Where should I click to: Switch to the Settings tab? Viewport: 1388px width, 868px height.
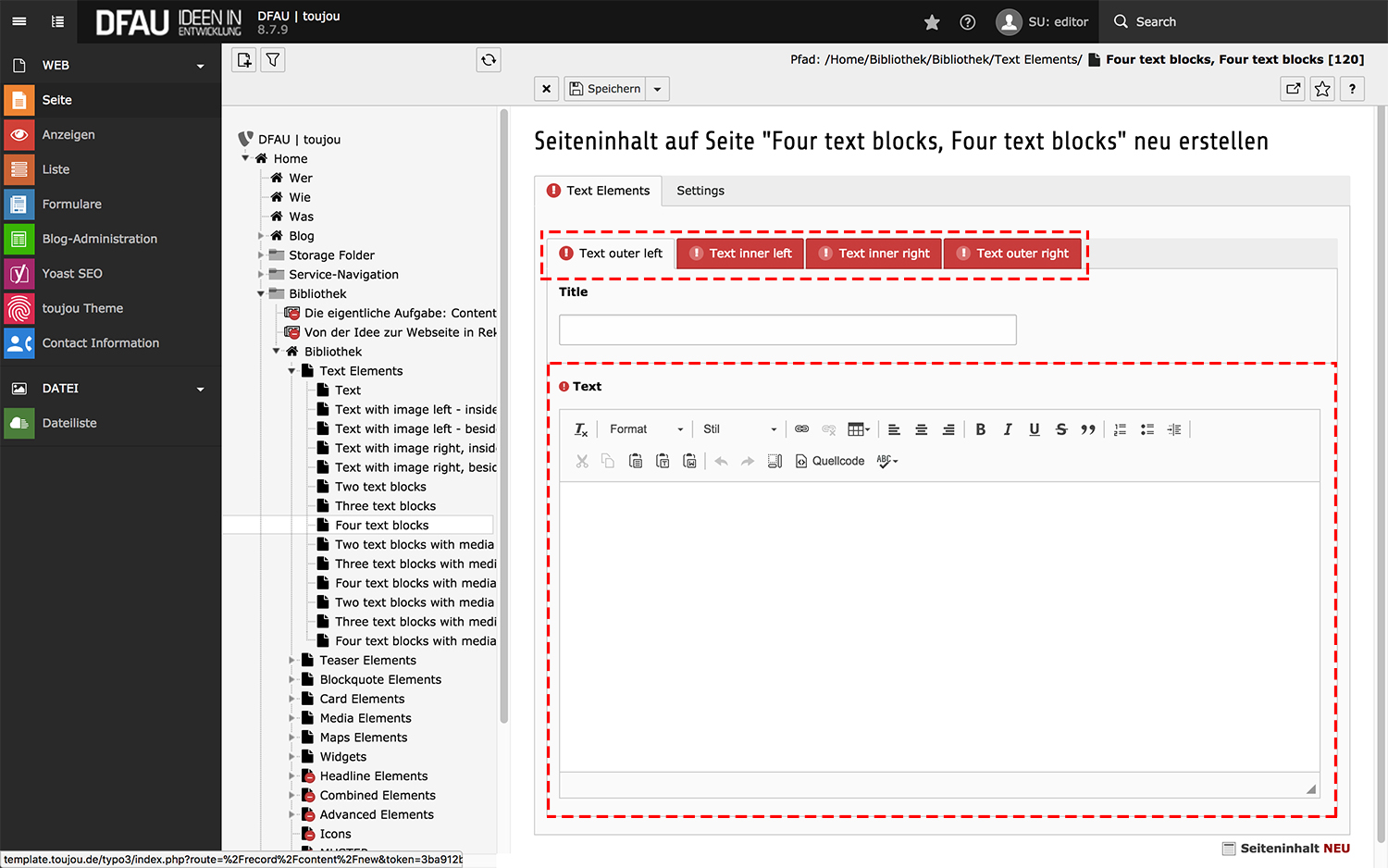(x=700, y=191)
